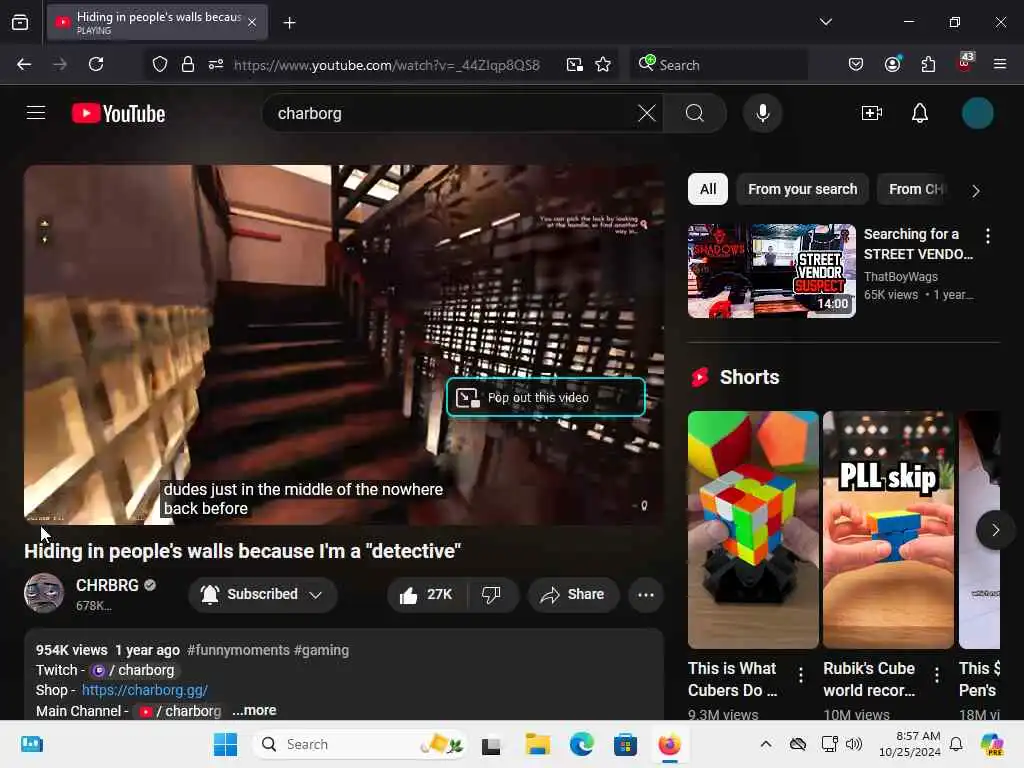Viewport: 1024px width, 768px height.
Task: Launch File Explorer from the taskbar
Action: tap(537, 744)
